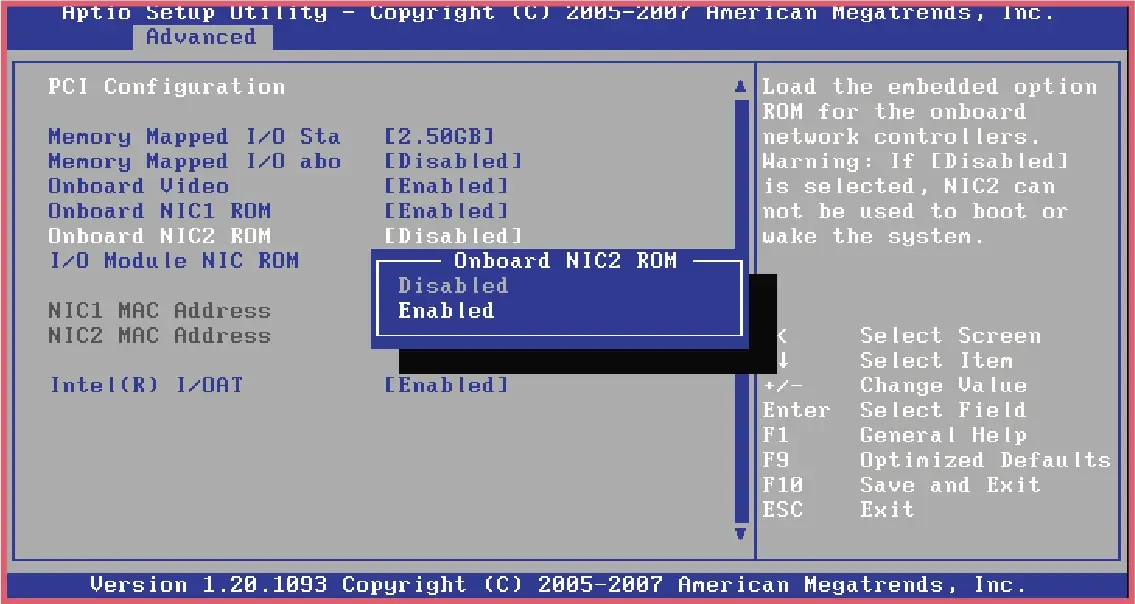
Task: Select Enabled in the Onboard NIC2 ROM popup
Action: (x=445, y=310)
